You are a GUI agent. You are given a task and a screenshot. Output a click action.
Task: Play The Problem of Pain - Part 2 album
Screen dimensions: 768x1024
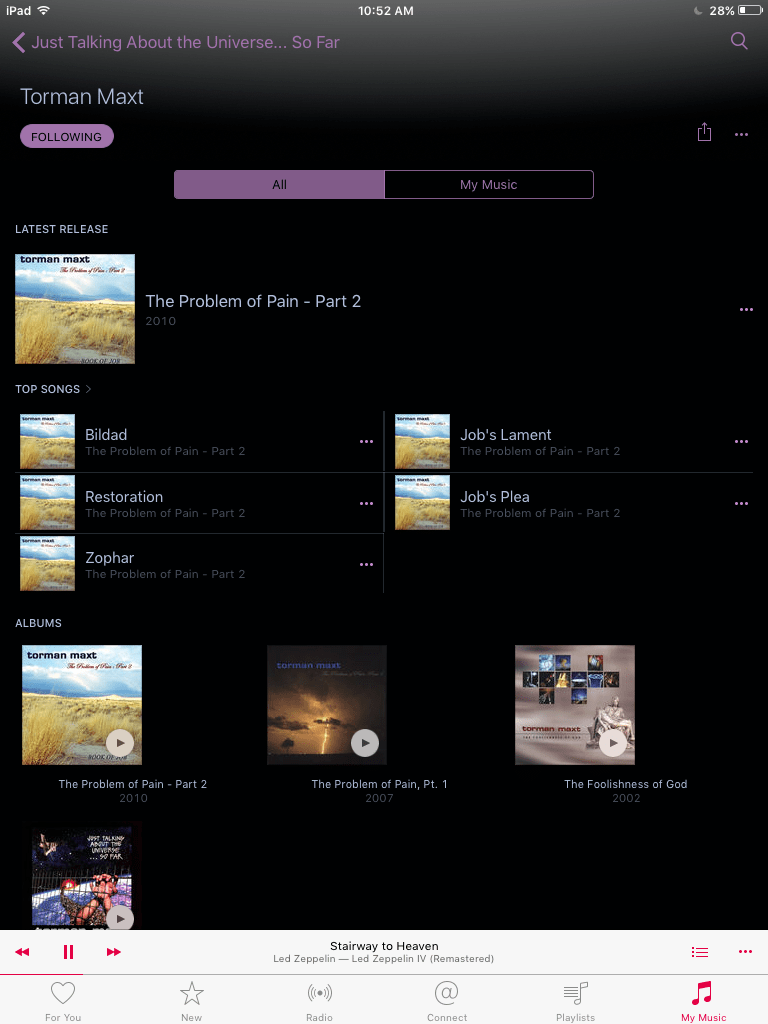tap(120, 743)
